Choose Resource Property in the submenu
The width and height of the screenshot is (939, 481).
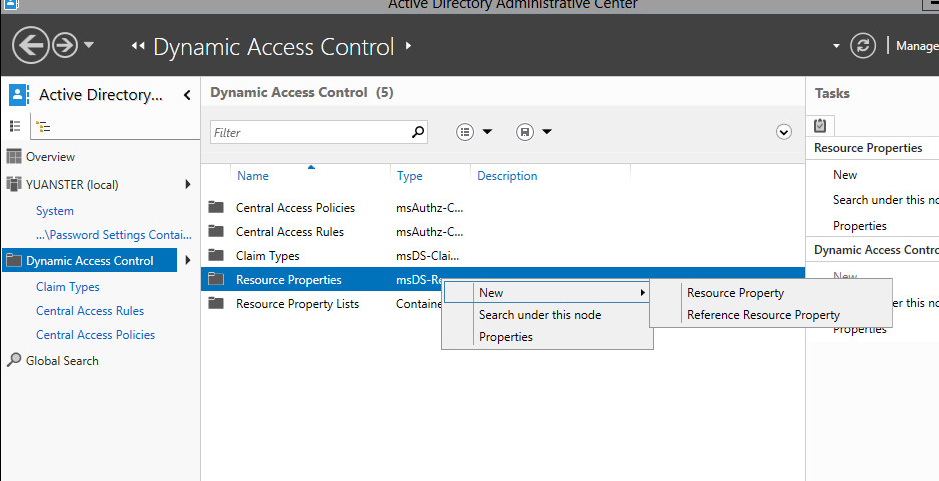771,293
